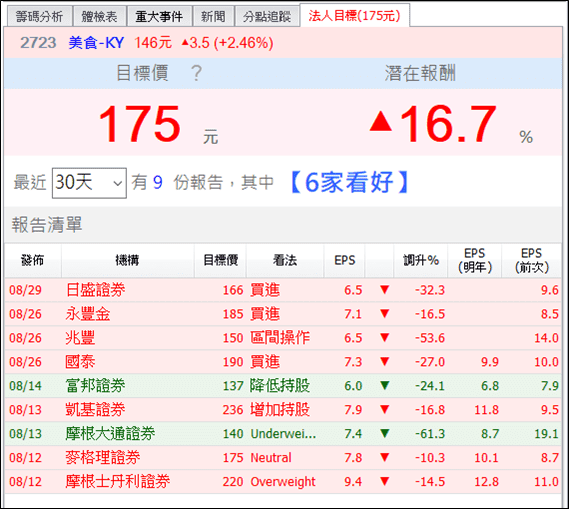Click the -61.3 revision percentage
The height and width of the screenshot is (509, 569).
(430, 434)
